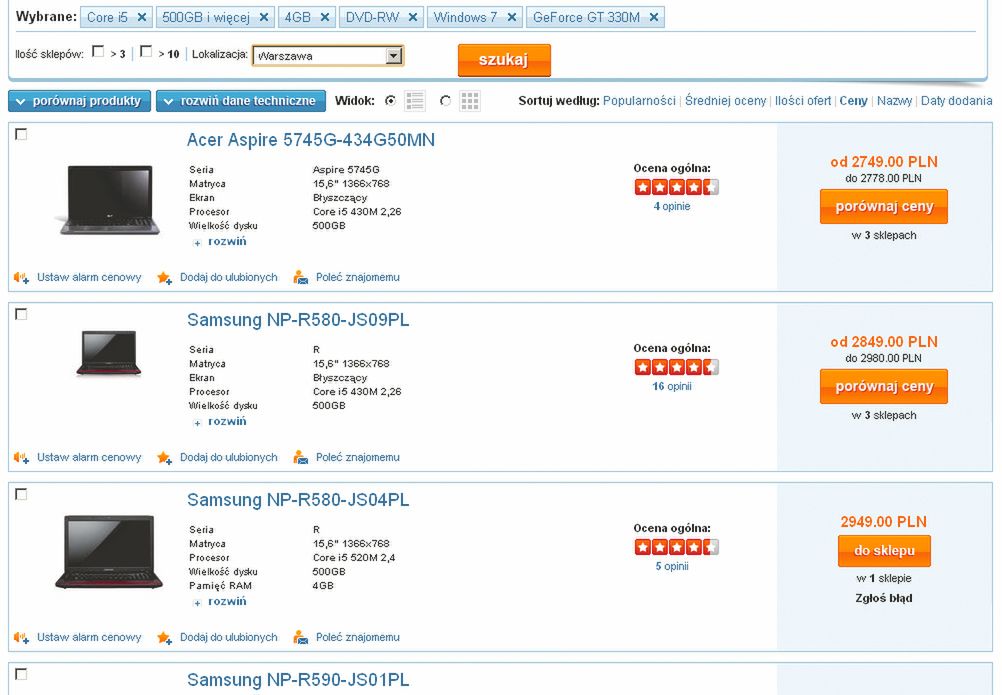The image size is (1002, 695).
Task: Remove the Core i5 filter tag
Action: coord(142,18)
